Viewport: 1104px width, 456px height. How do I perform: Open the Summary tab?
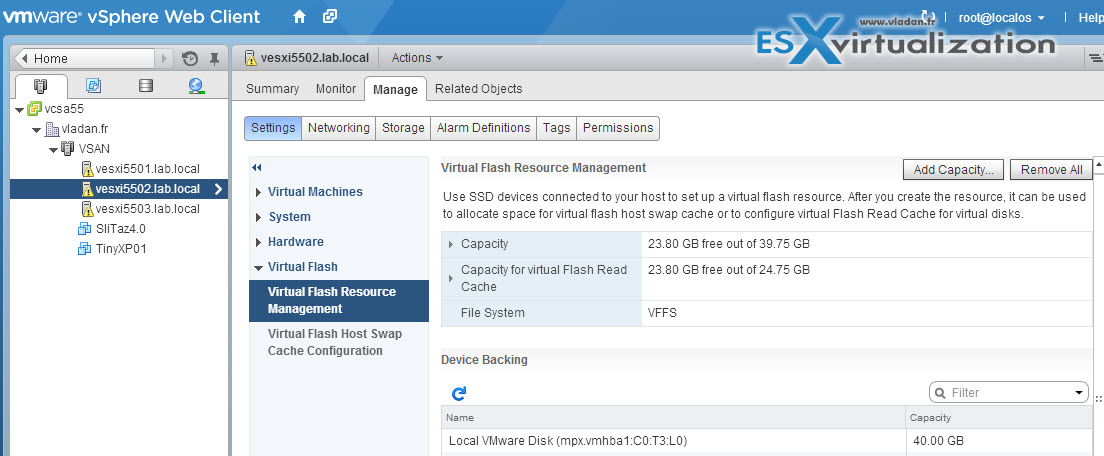click(x=272, y=89)
